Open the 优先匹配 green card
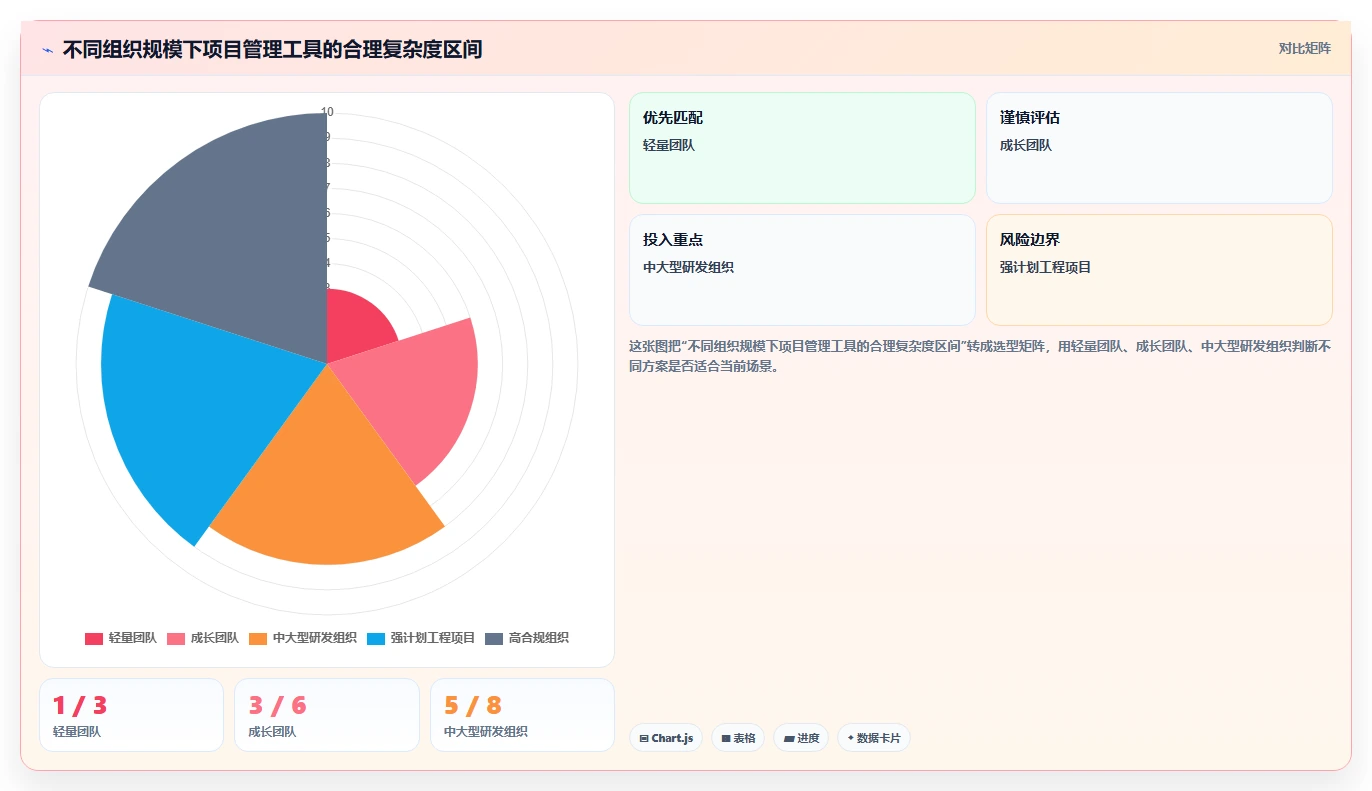The image size is (1372, 791). pyautogui.click(x=802, y=148)
